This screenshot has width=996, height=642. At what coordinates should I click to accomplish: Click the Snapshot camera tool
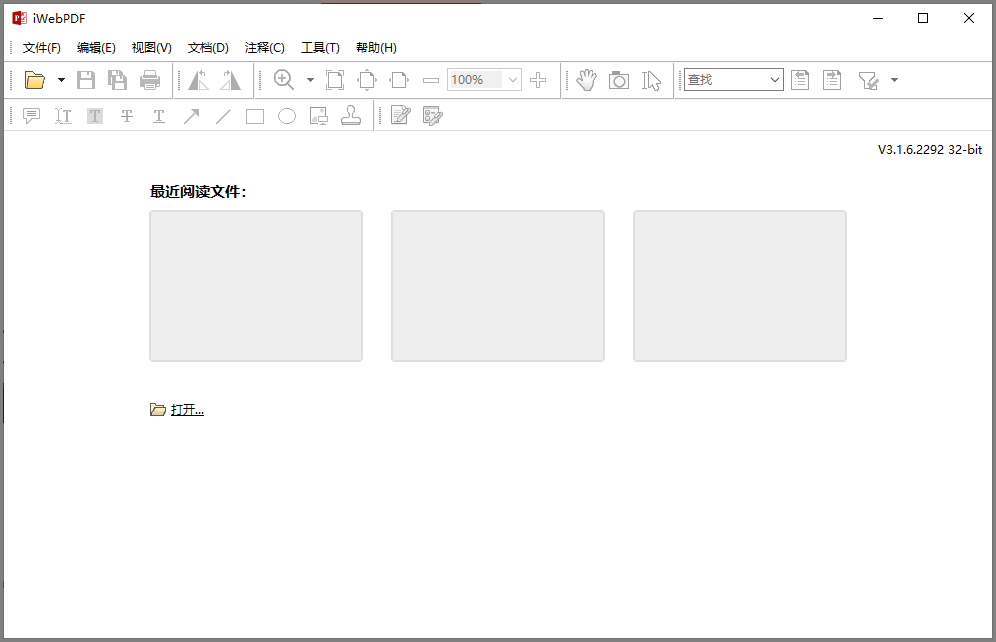(619, 80)
